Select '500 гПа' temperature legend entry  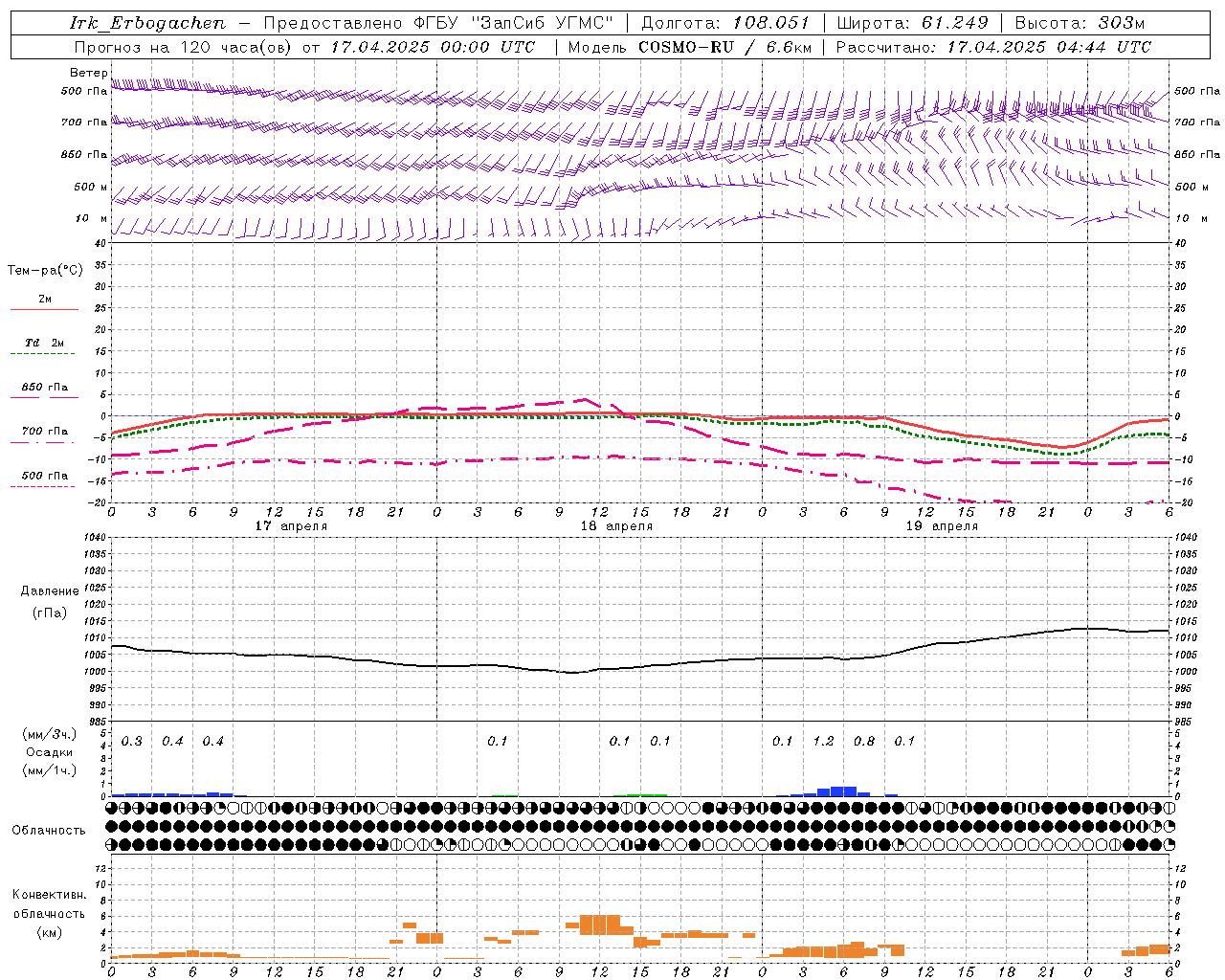44,476
